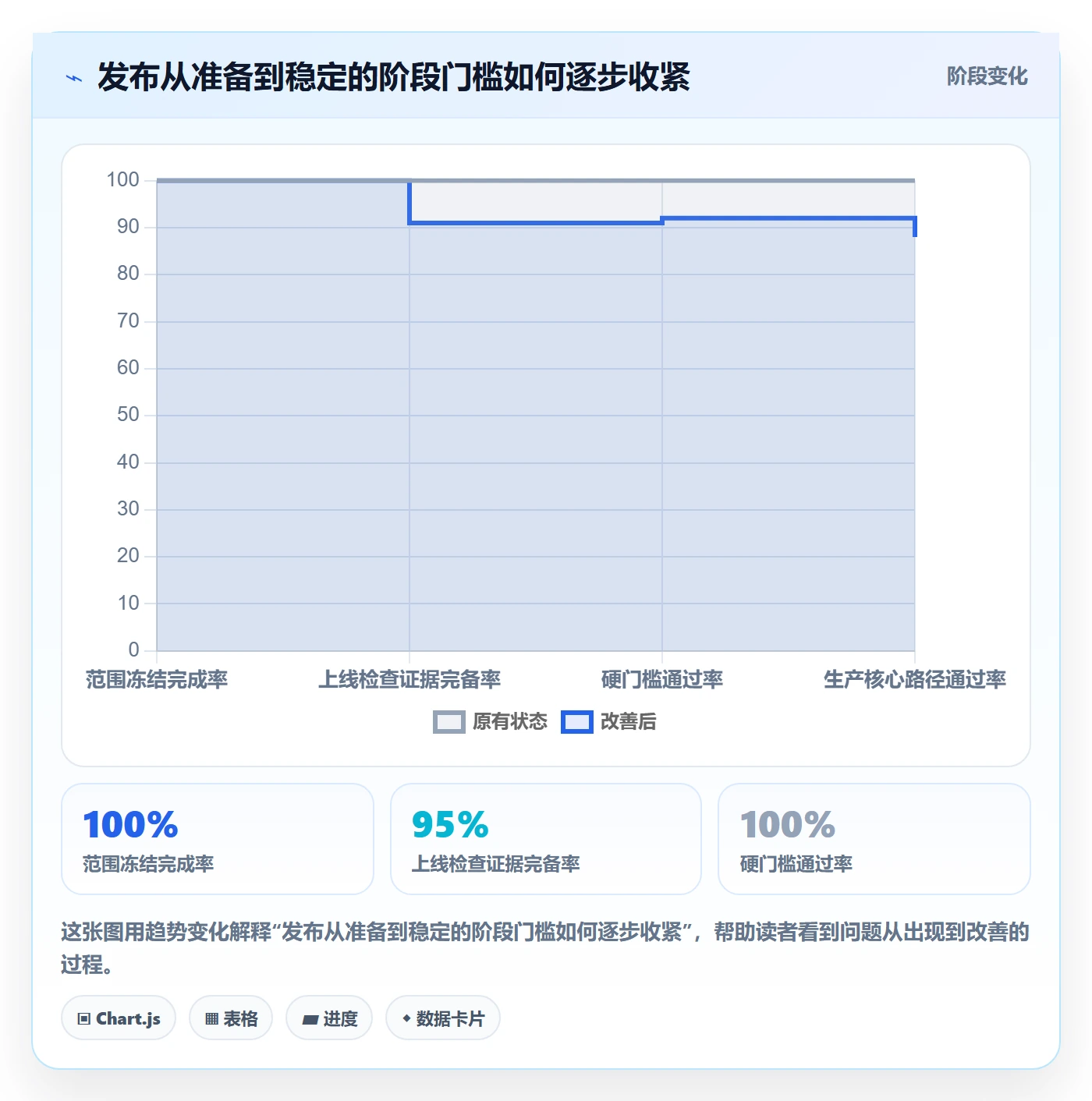The width and height of the screenshot is (1092, 1101).
Task: Click the 10 y-axis tick label
Action: click(128, 604)
